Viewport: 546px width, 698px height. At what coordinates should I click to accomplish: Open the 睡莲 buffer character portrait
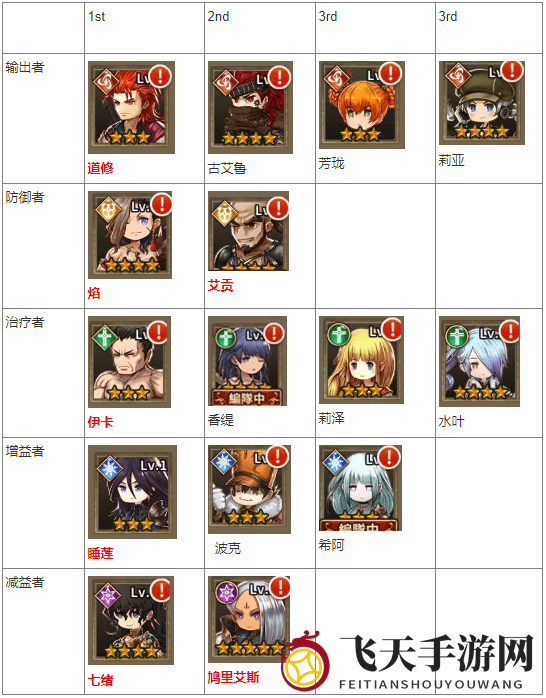coord(132,492)
